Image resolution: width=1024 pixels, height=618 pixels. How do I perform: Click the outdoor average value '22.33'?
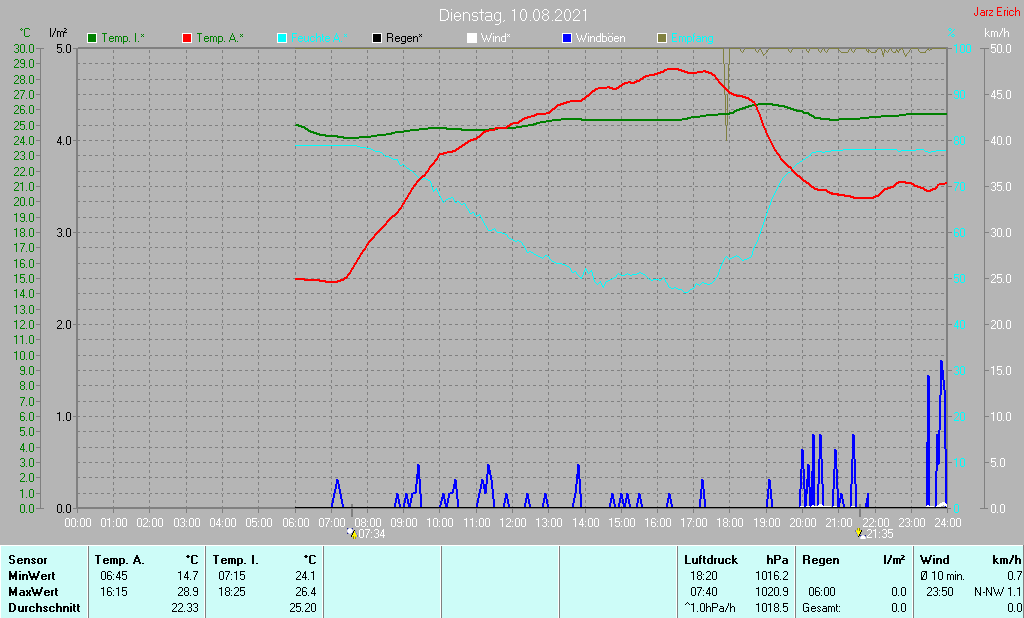185,607
